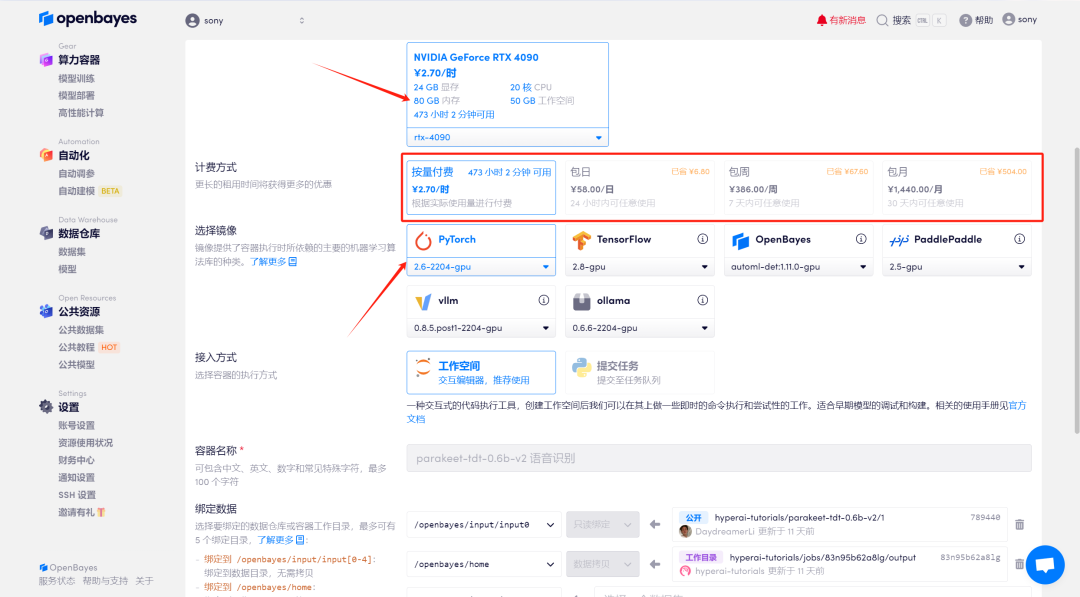This screenshot has width=1080, height=597.
Task: Click the TensorFlow logo icon
Action: (x=581, y=240)
